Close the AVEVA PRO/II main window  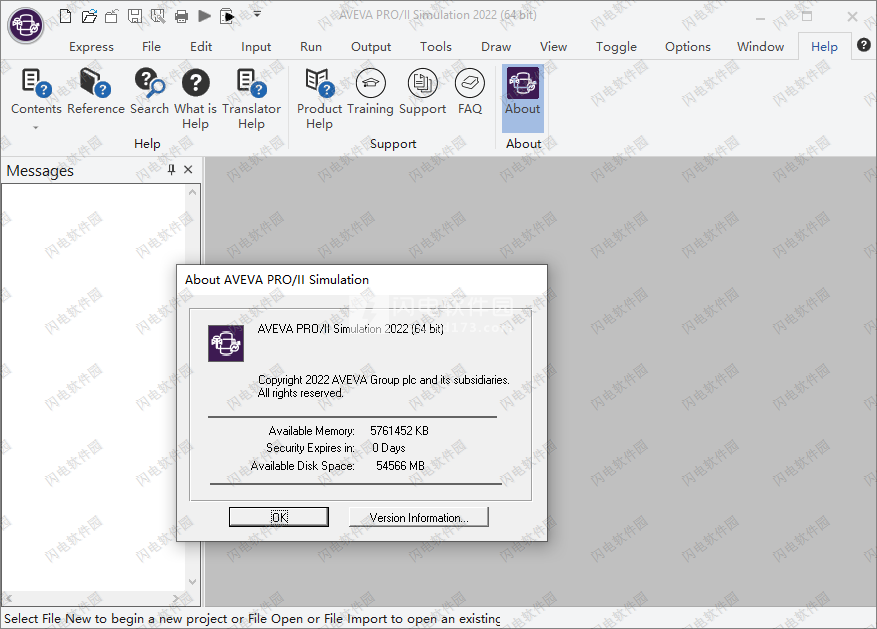(x=852, y=17)
